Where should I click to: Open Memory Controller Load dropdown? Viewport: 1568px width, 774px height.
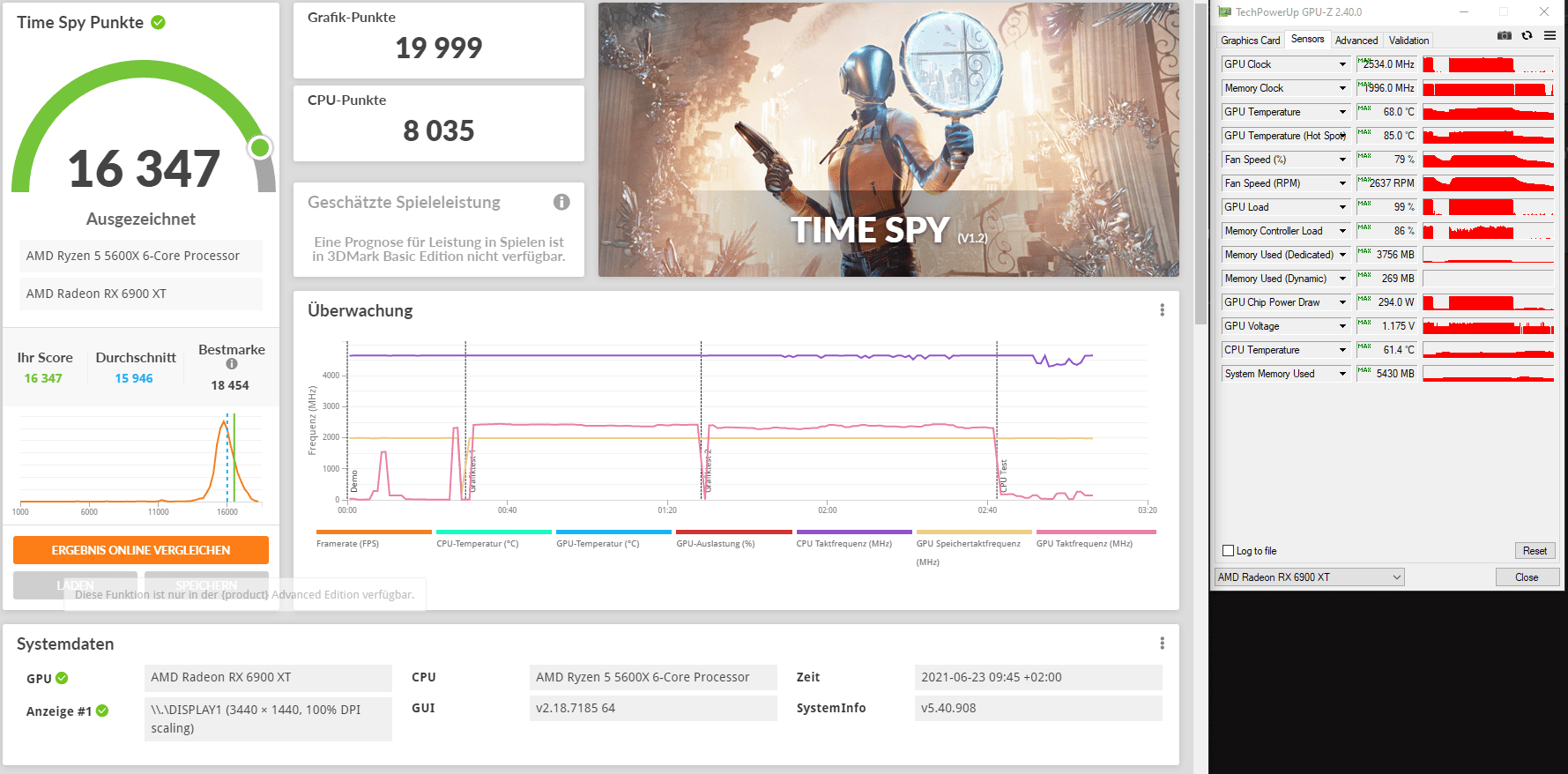click(1342, 231)
